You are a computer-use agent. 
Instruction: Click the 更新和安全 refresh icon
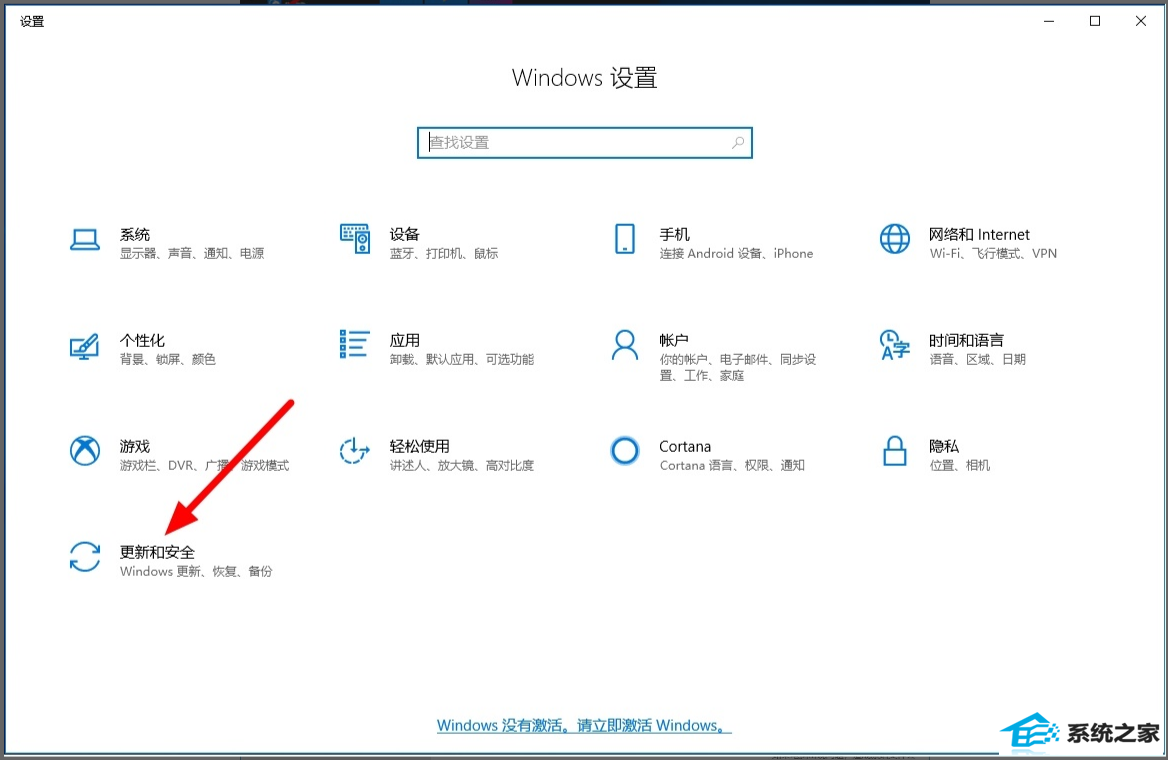coord(85,557)
